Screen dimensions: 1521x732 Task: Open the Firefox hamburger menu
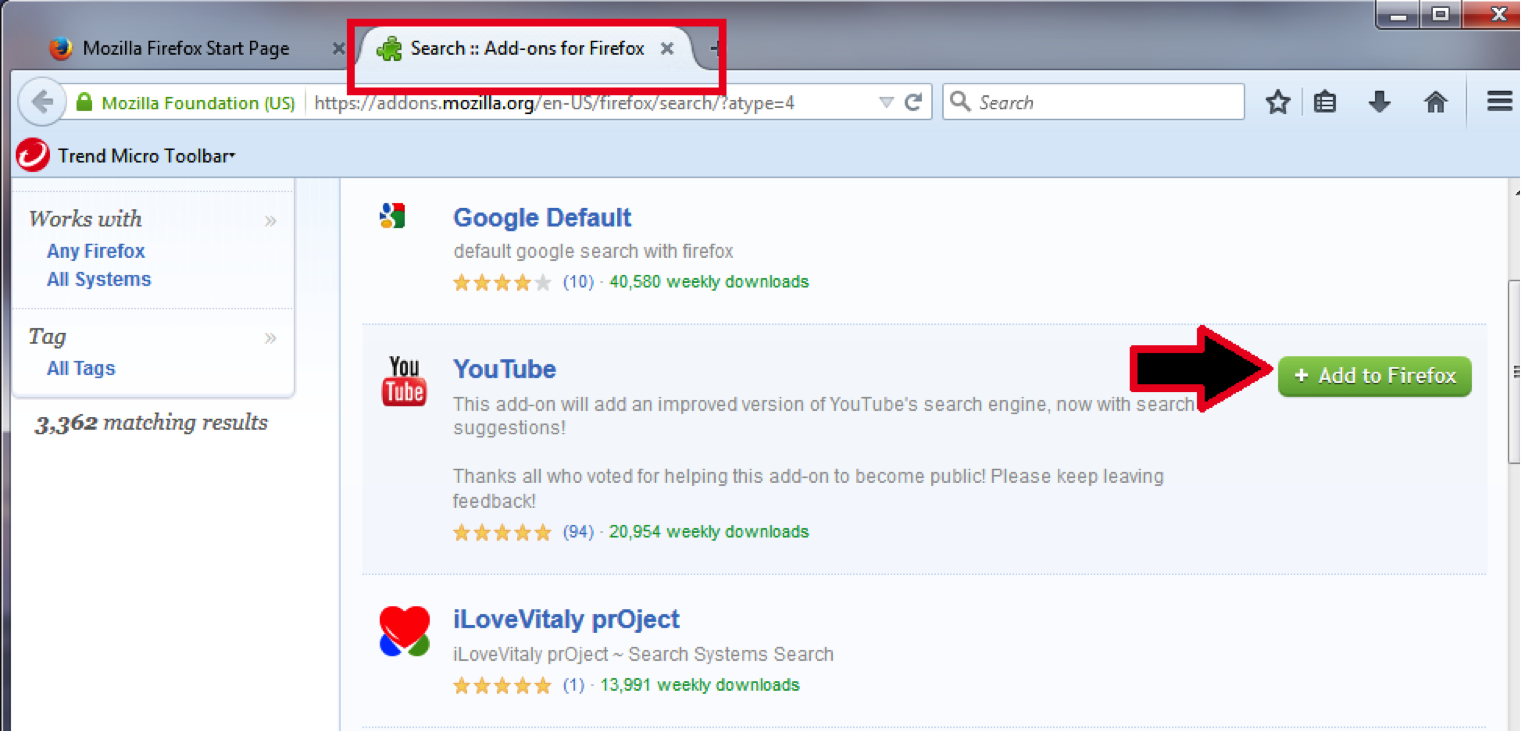tap(1499, 102)
